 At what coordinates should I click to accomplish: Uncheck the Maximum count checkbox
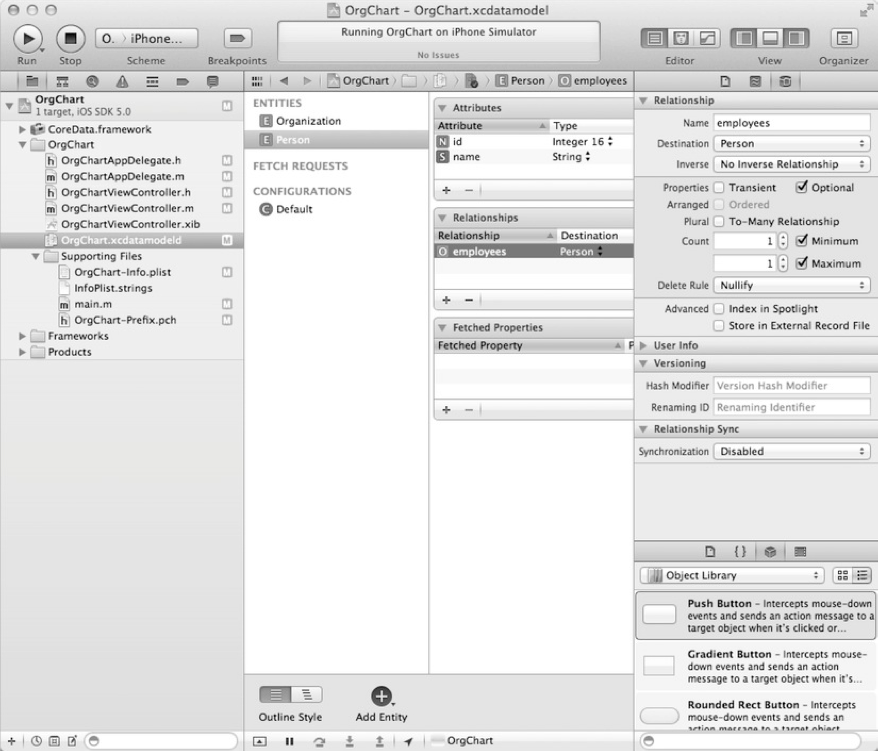(x=802, y=263)
